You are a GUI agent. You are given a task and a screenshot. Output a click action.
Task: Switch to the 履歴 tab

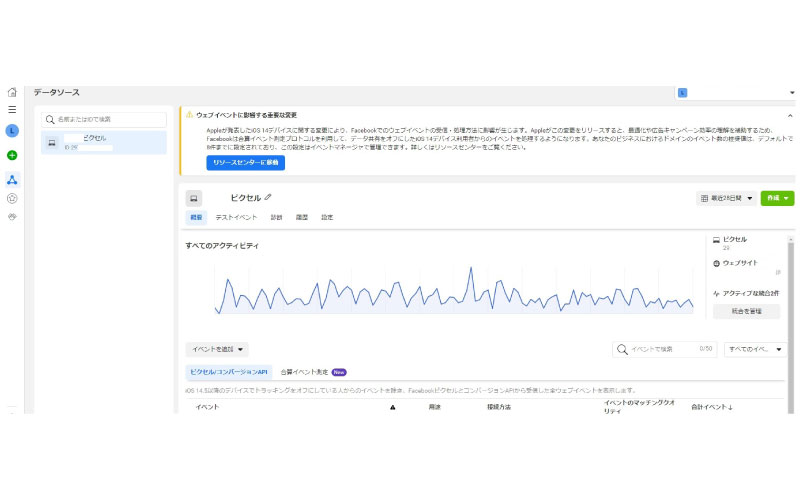point(302,217)
